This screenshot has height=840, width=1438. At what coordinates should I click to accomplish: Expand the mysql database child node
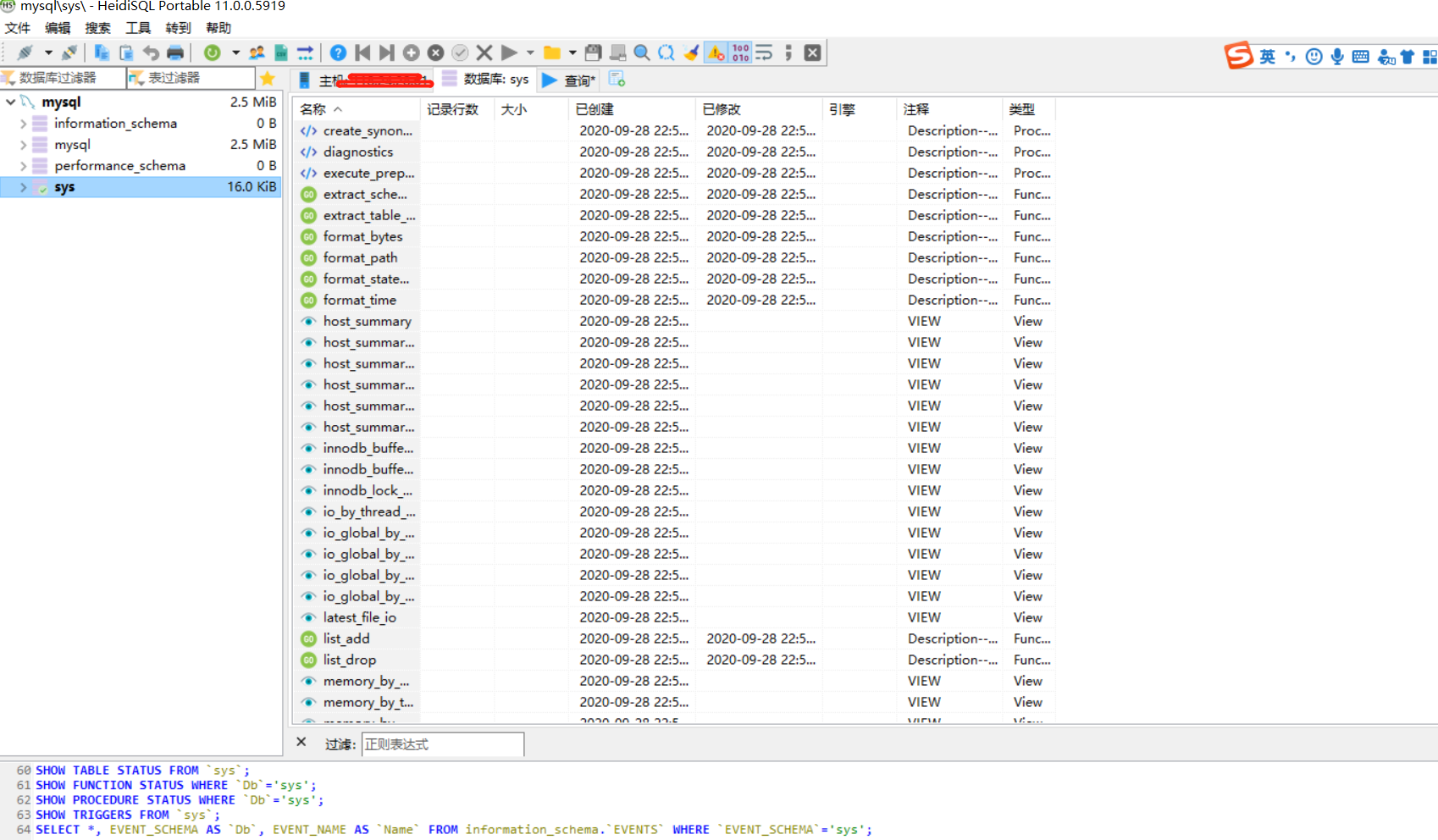coord(23,145)
